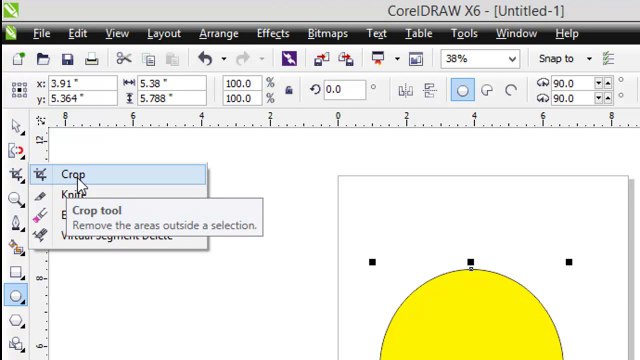Cut selection with the scissors icon
The height and width of the screenshot is (360, 640).
click(124, 58)
